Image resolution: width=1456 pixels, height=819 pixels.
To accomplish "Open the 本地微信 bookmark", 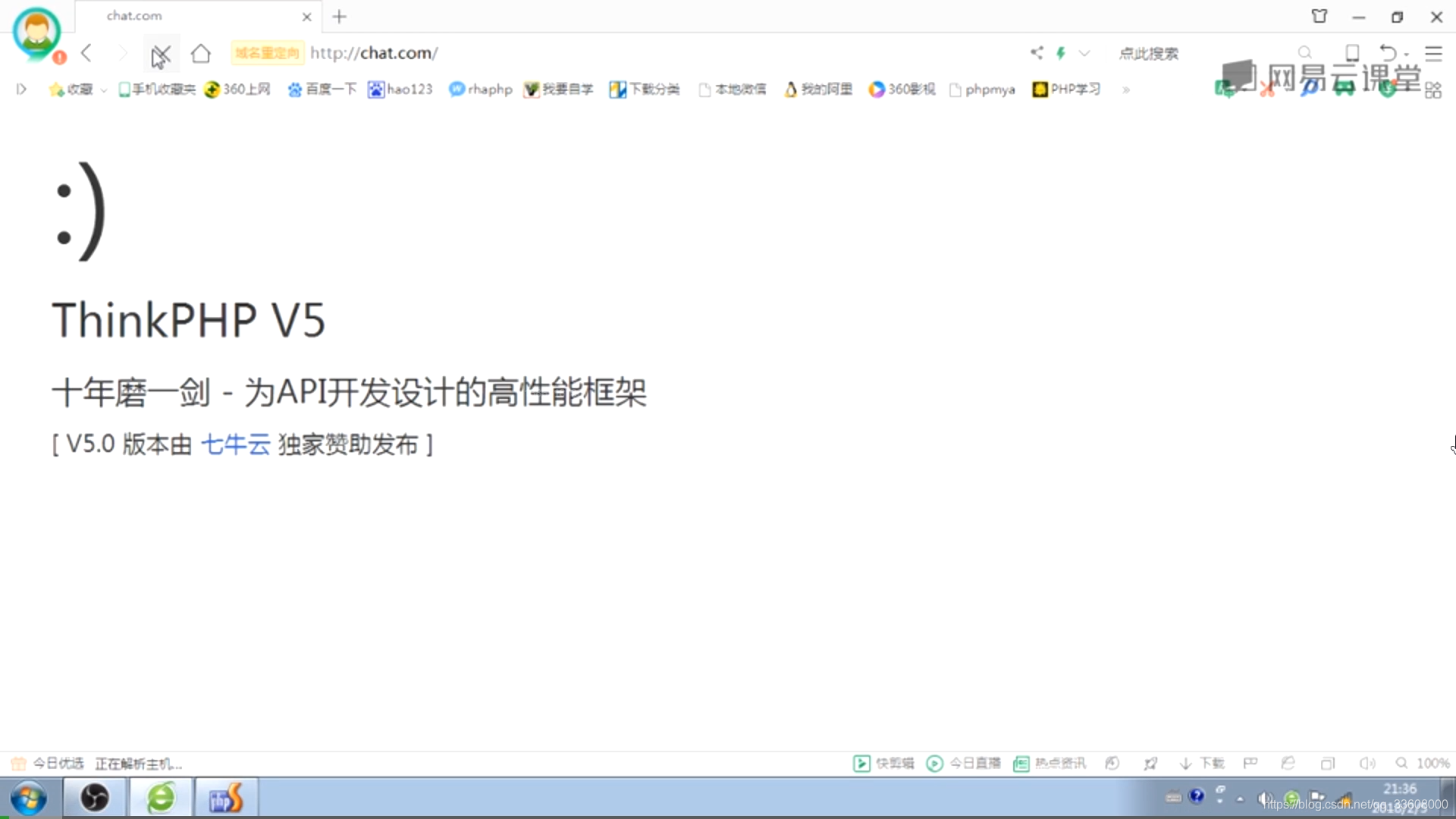I will pos(732,89).
